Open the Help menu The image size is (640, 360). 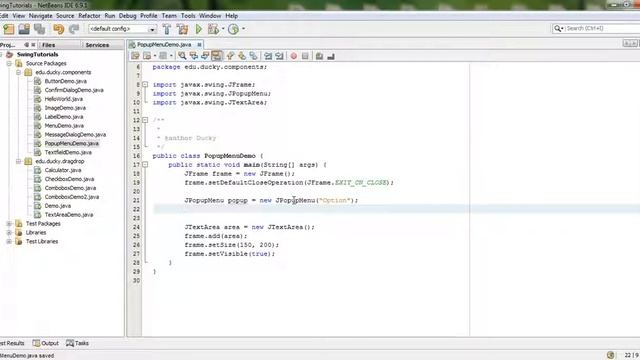(x=232, y=16)
